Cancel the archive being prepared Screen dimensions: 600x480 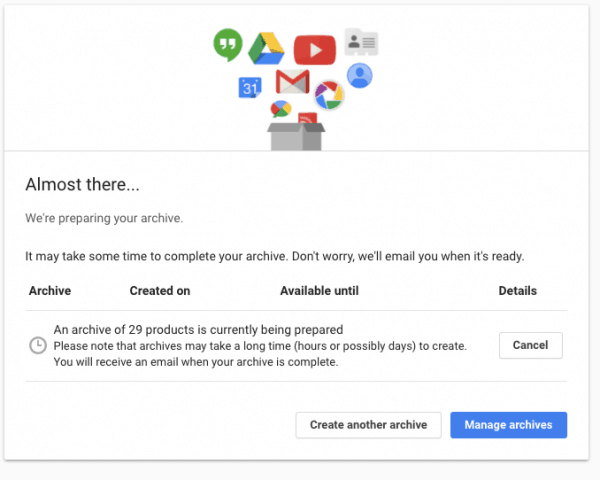(x=530, y=345)
